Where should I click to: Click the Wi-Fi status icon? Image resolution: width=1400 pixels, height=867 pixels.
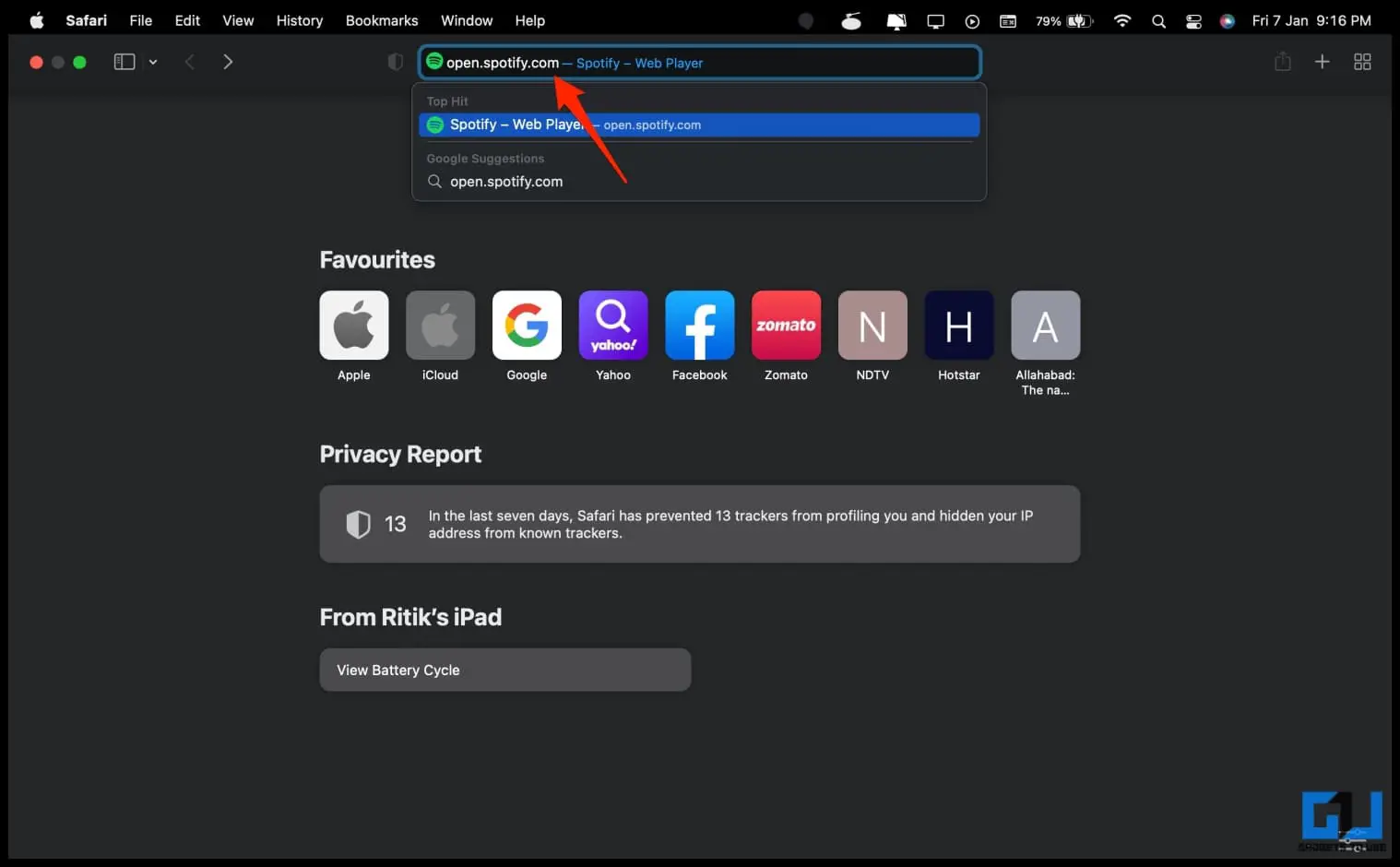[1122, 20]
